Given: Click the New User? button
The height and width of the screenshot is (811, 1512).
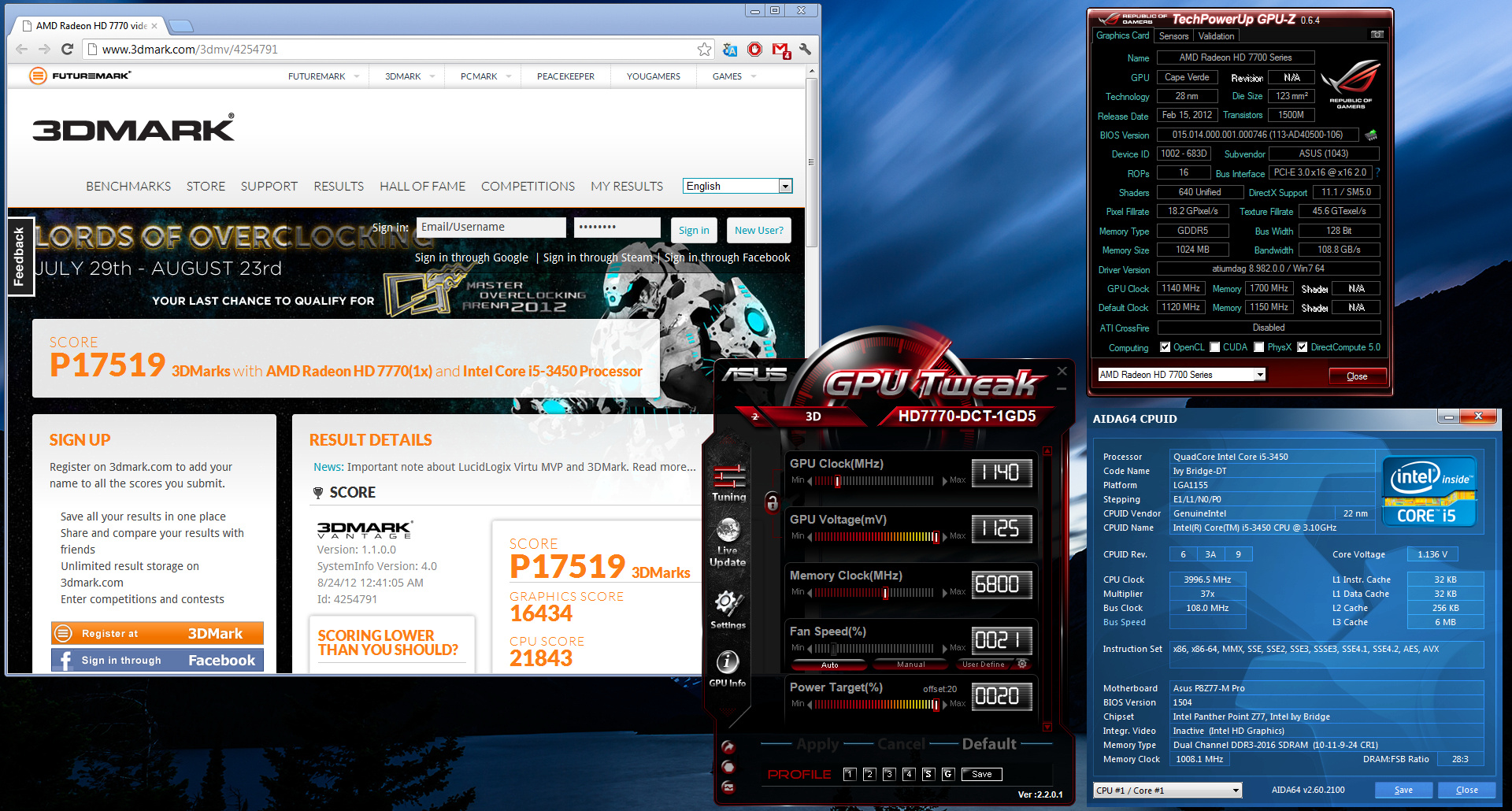Looking at the screenshot, I should [758, 231].
